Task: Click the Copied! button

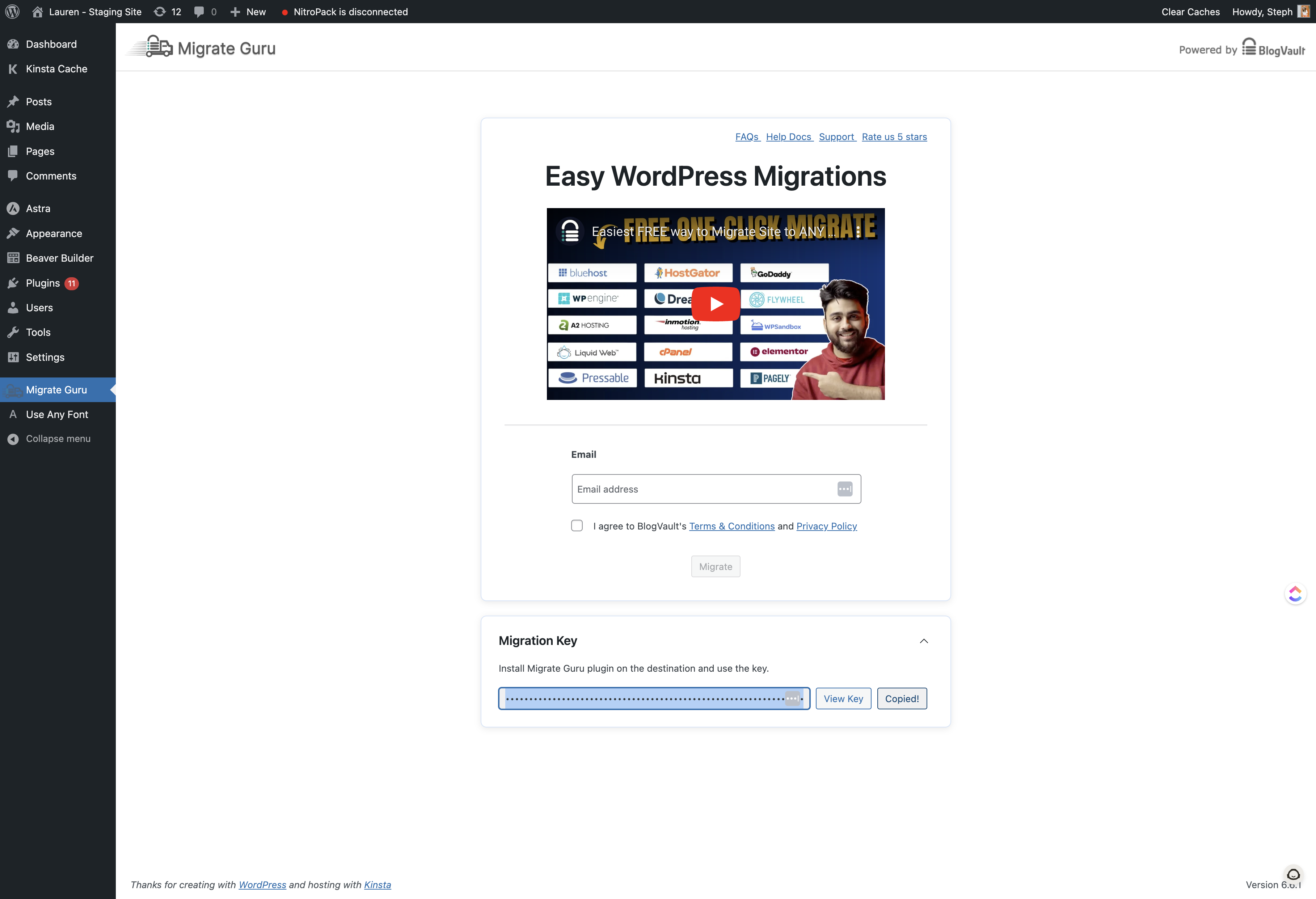Action: click(902, 698)
